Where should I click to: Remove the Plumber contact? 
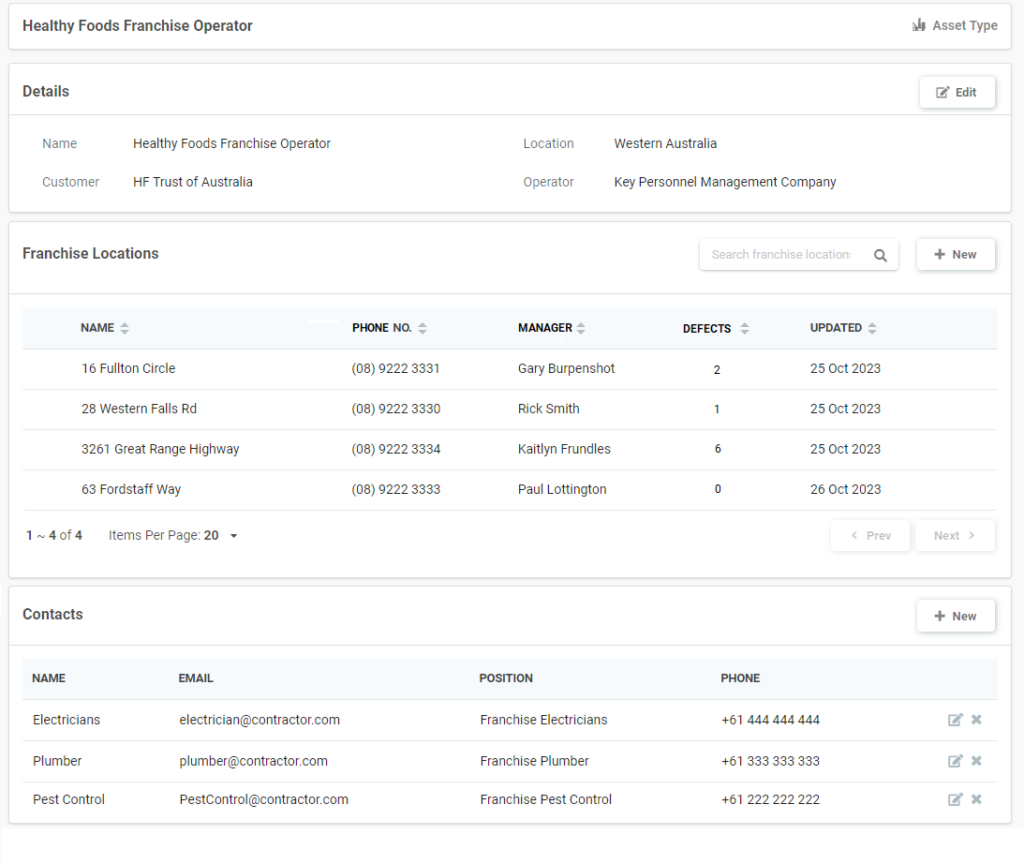click(x=976, y=761)
